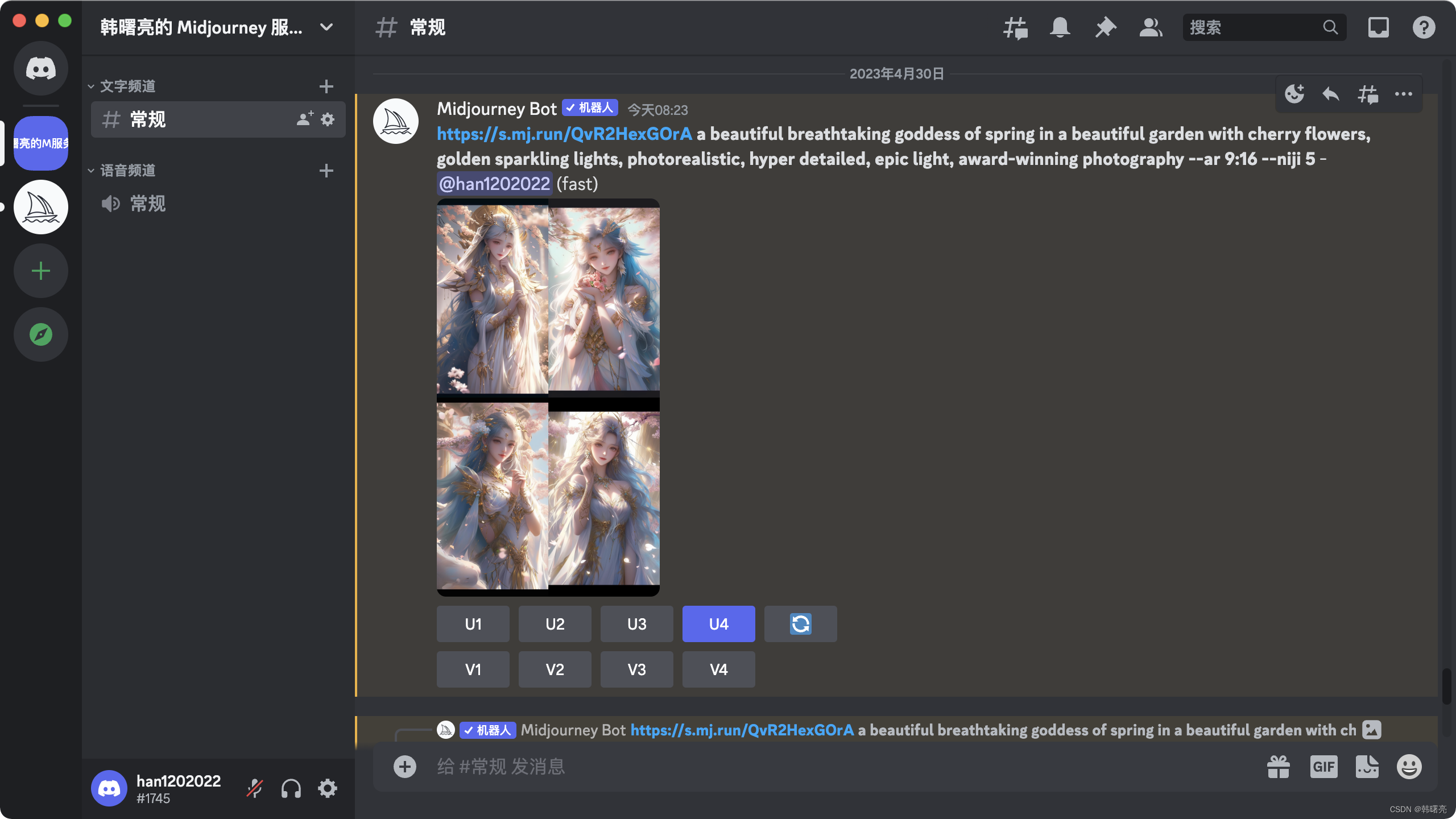Toggle the add channel button
1456x819 pixels.
pyautogui.click(x=326, y=86)
